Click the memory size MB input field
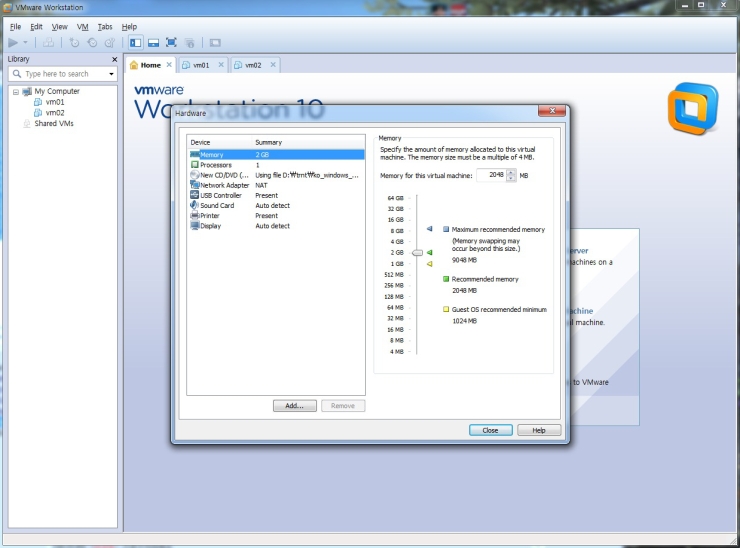 pos(489,175)
